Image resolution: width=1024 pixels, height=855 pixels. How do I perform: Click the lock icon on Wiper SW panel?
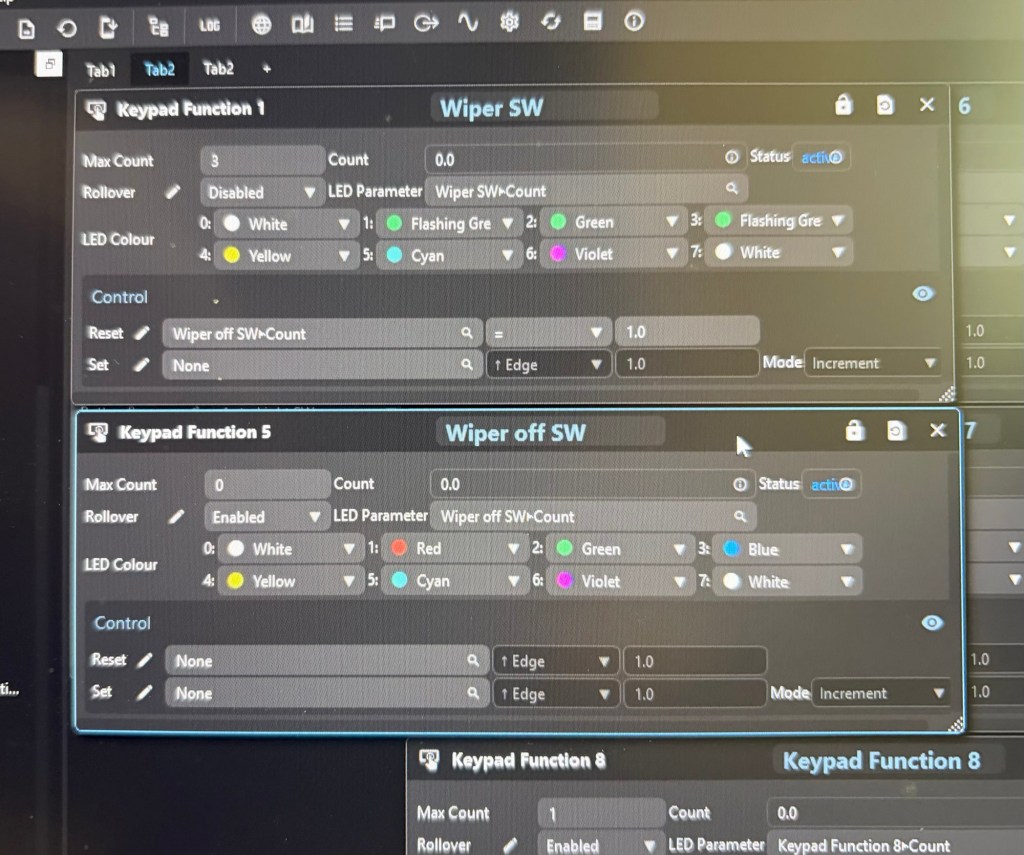(843, 105)
